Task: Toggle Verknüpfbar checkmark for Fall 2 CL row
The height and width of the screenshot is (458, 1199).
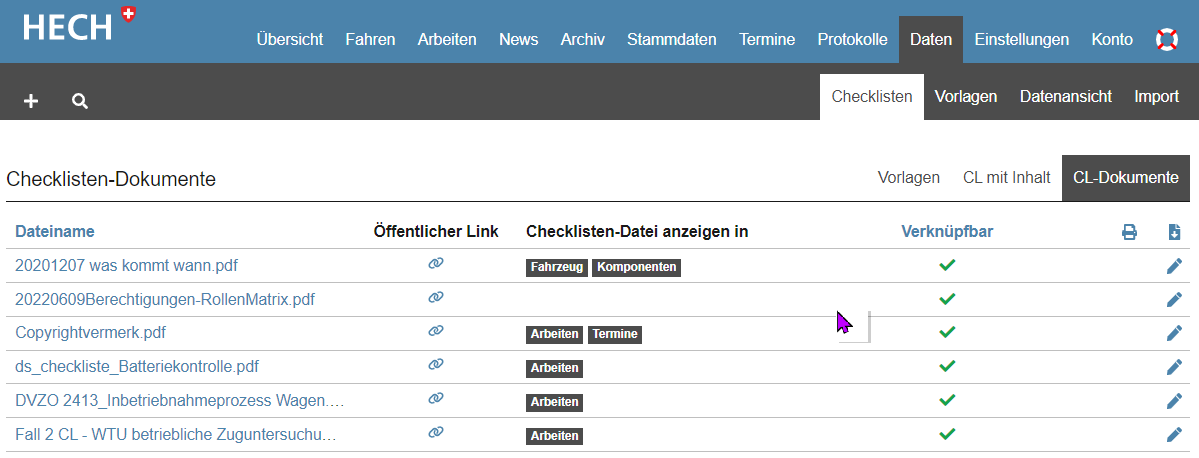Action: pyautogui.click(x=947, y=434)
